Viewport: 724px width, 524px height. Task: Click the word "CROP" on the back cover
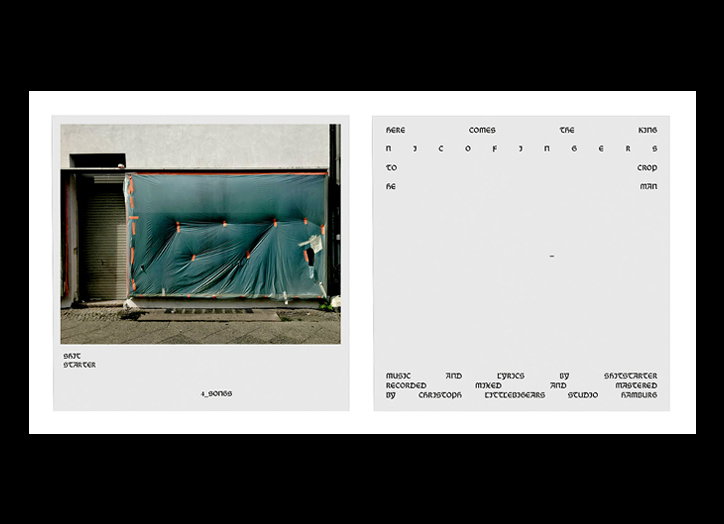click(647, 168)
